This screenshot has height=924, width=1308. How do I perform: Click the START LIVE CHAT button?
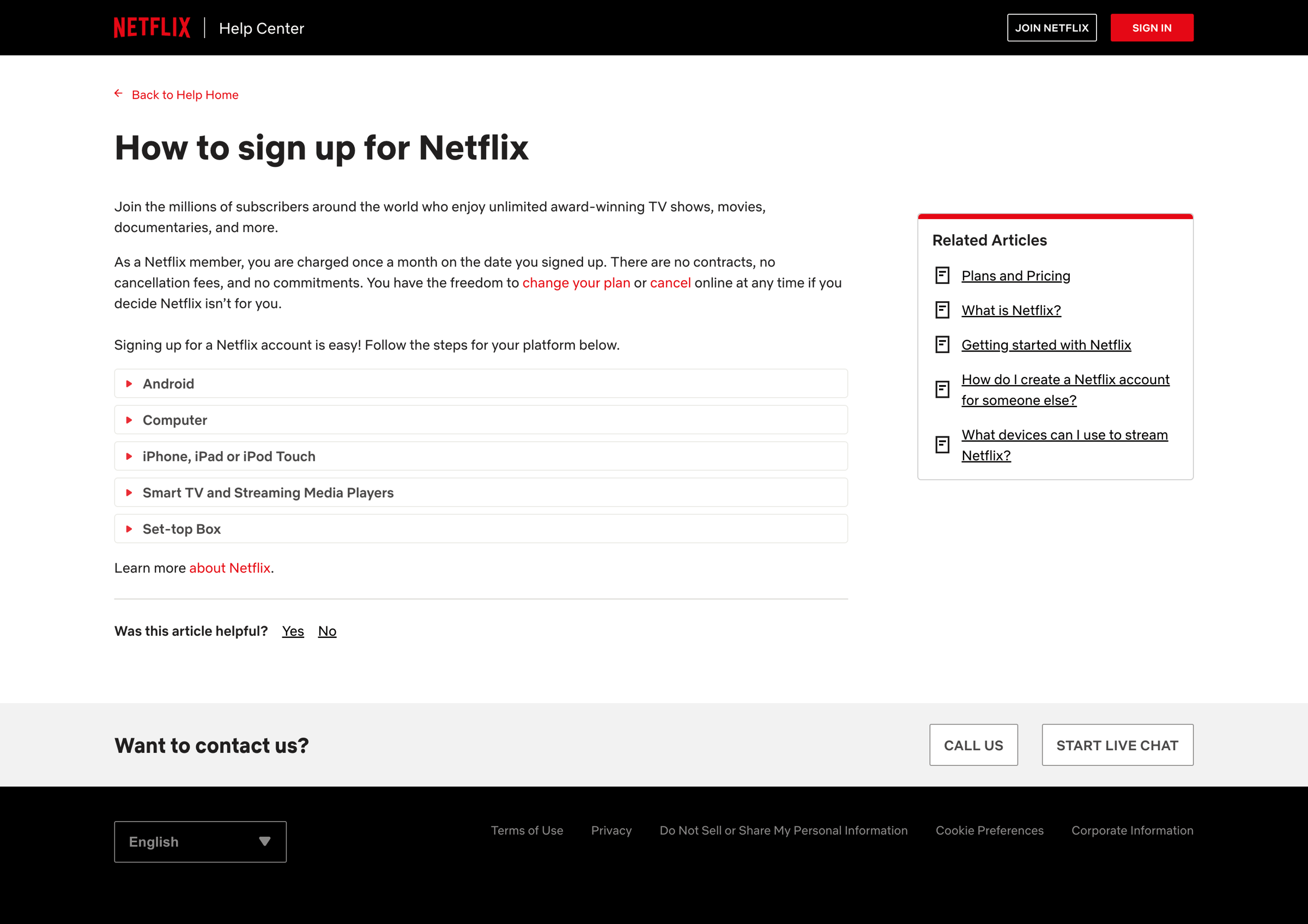point(1117,745)
